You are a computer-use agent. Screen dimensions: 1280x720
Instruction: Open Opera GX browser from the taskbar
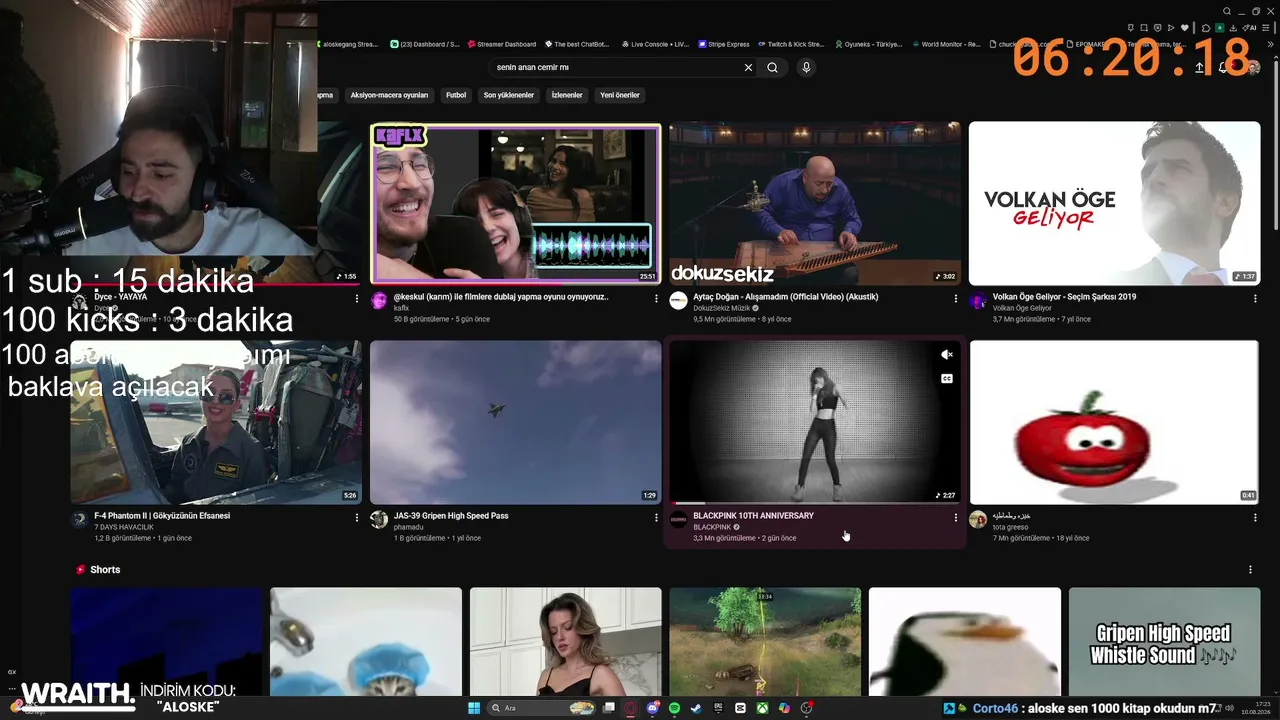630,708
